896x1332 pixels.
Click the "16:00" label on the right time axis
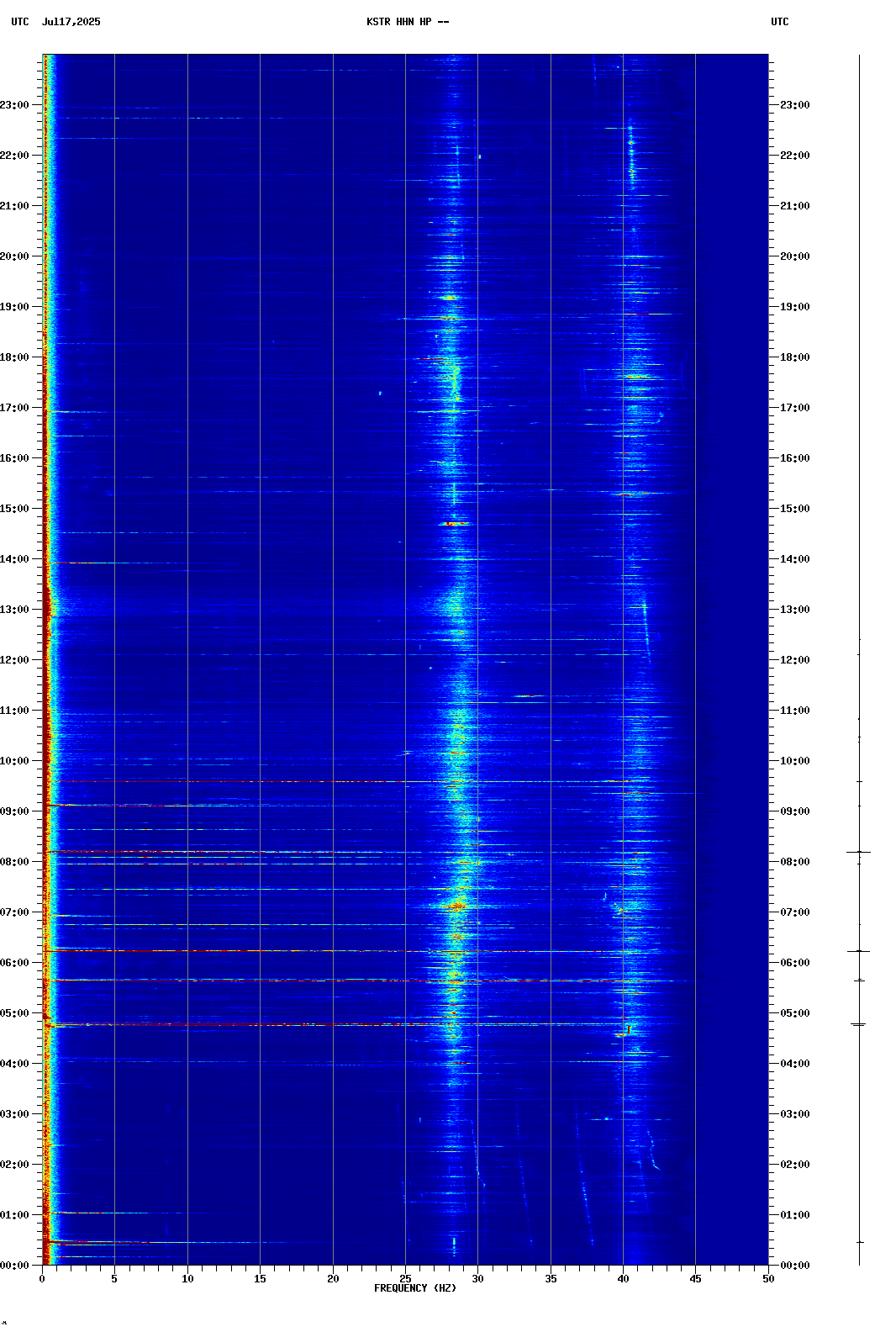(795, 458)
